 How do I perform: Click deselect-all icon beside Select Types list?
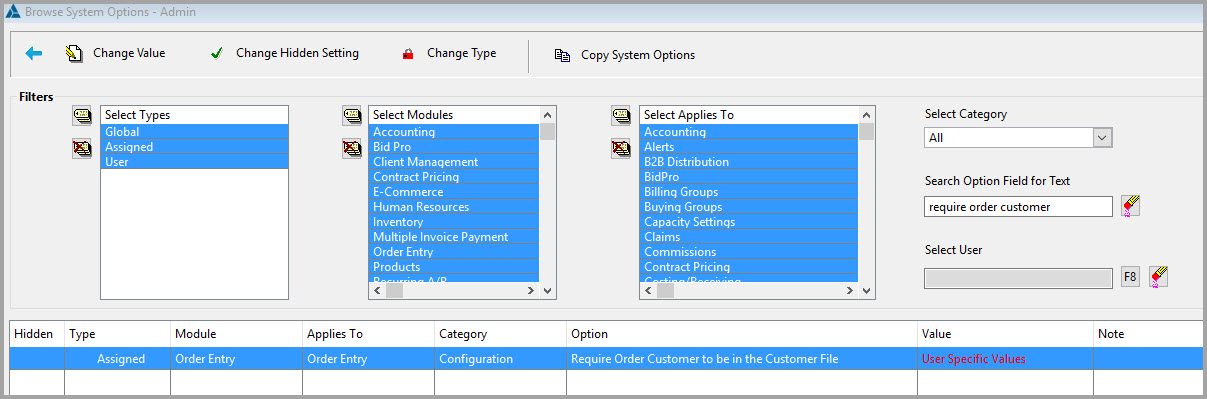coord(82,149)
